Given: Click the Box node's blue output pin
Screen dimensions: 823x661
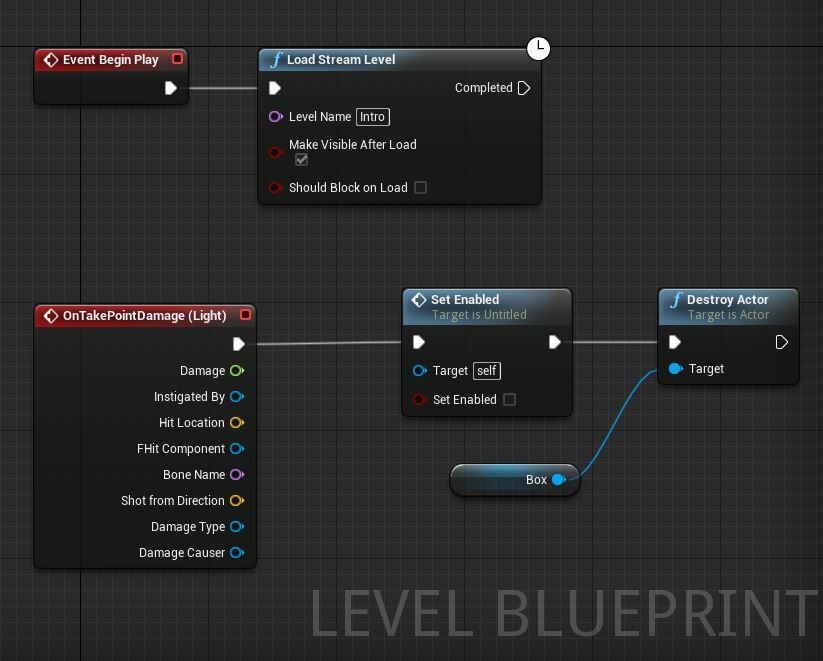Looking at the screenshot, I should point(557,479).
